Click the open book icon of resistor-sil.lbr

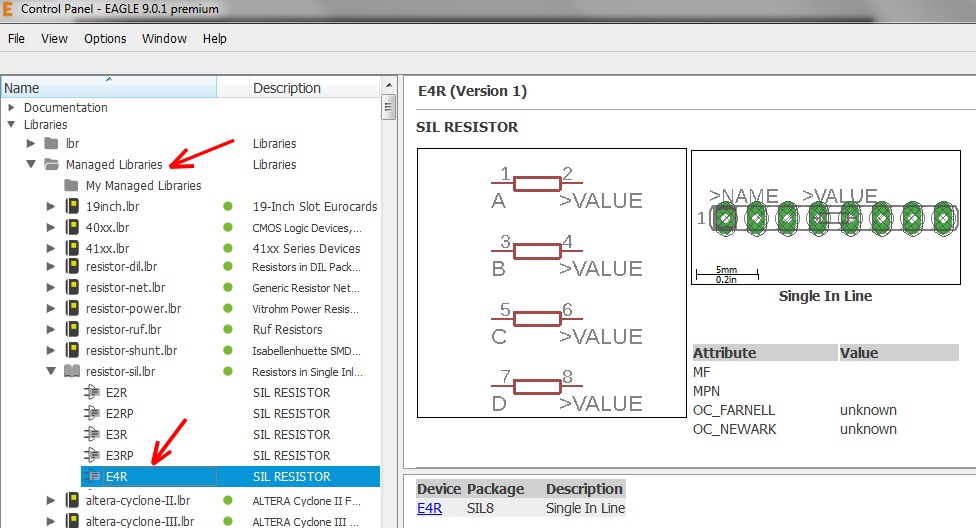click(72, 371)
